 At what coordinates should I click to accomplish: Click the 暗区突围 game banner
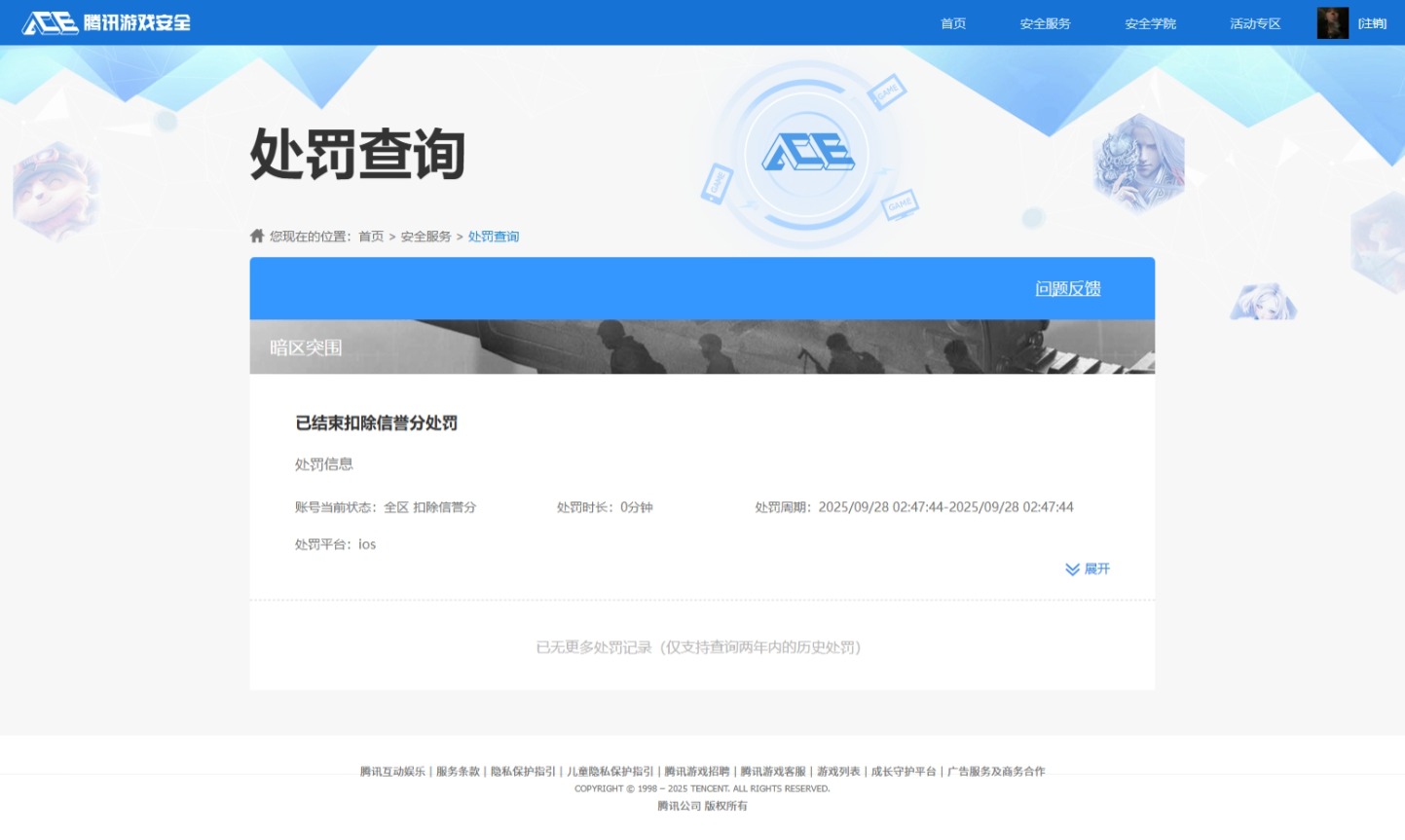pos(701,347)
